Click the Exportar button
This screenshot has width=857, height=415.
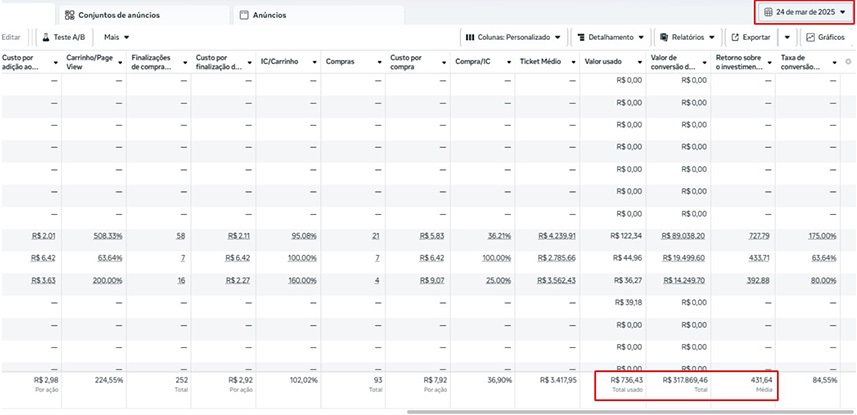tap(751, 37)
